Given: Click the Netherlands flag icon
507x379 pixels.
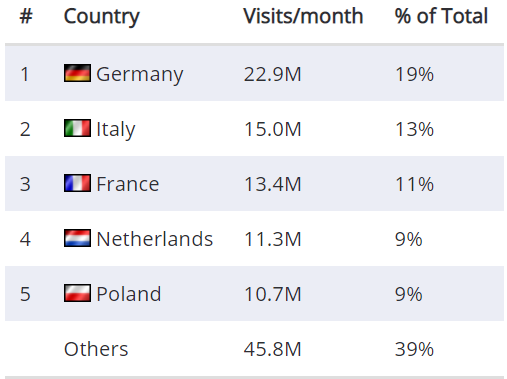Looking at the screenshot, I should point(77,238).
